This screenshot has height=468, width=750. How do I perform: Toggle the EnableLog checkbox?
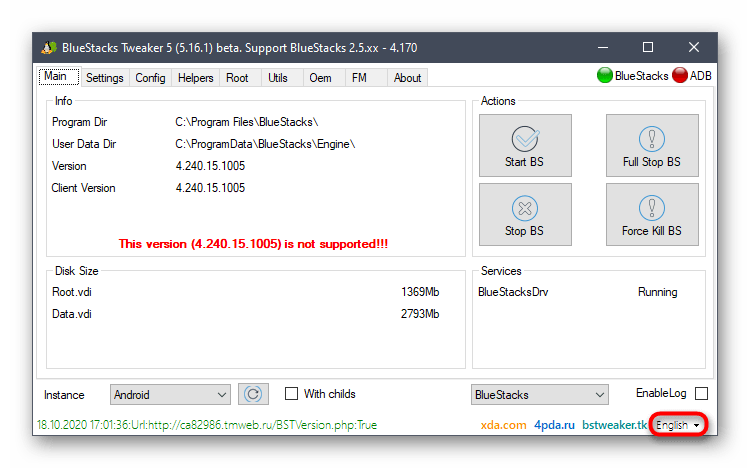point(701,393)
